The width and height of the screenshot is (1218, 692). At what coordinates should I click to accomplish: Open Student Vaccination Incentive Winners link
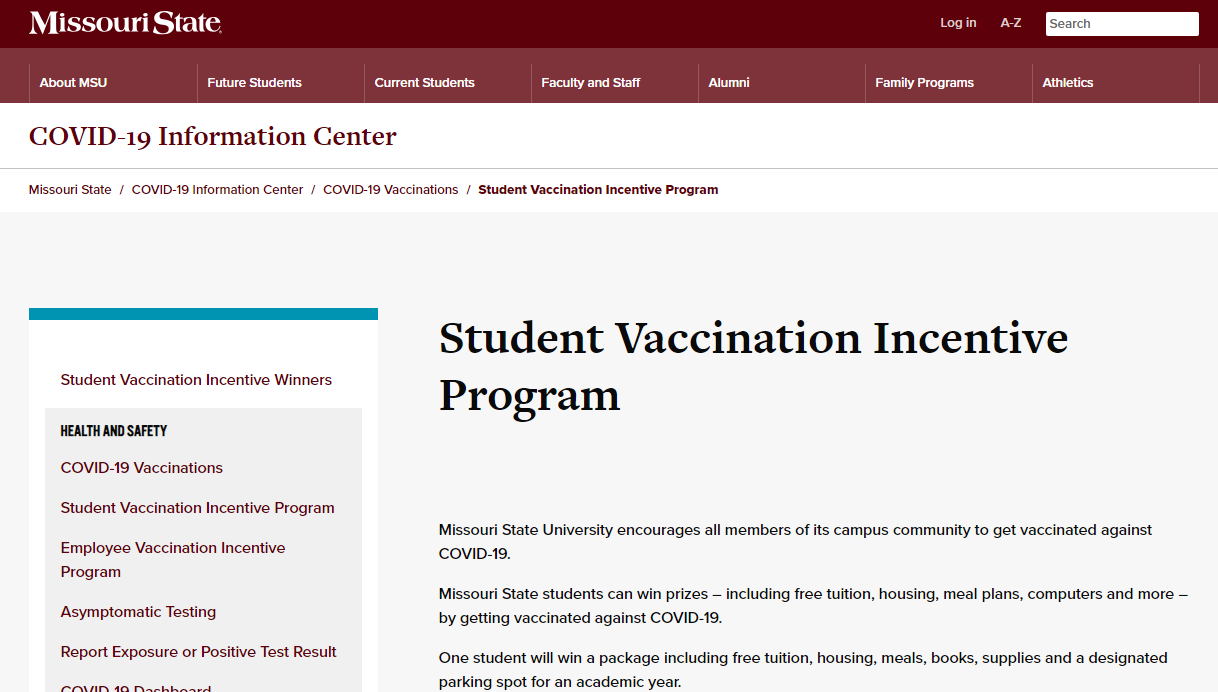tap(196, 380)
